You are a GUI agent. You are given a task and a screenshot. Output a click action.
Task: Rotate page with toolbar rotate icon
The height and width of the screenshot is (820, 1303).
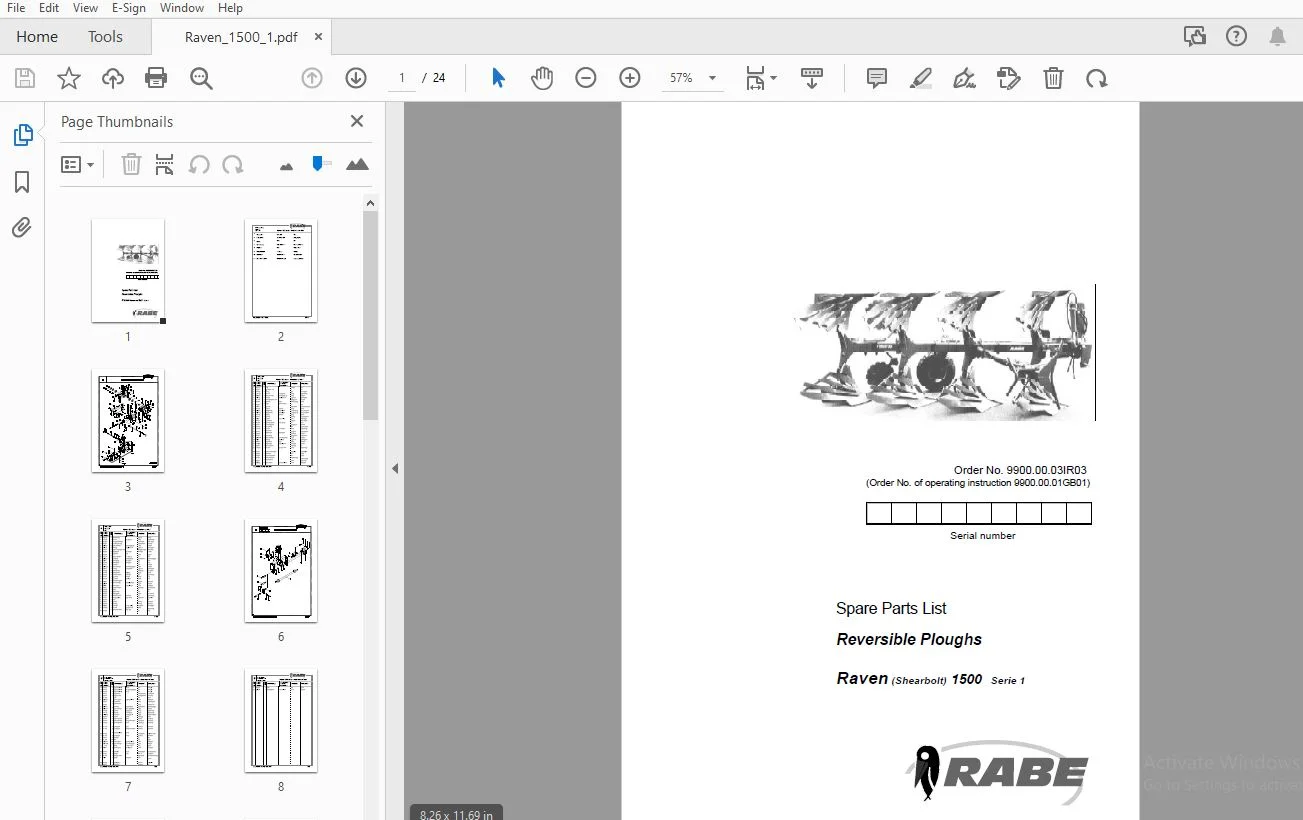(x=1097, y=78)
